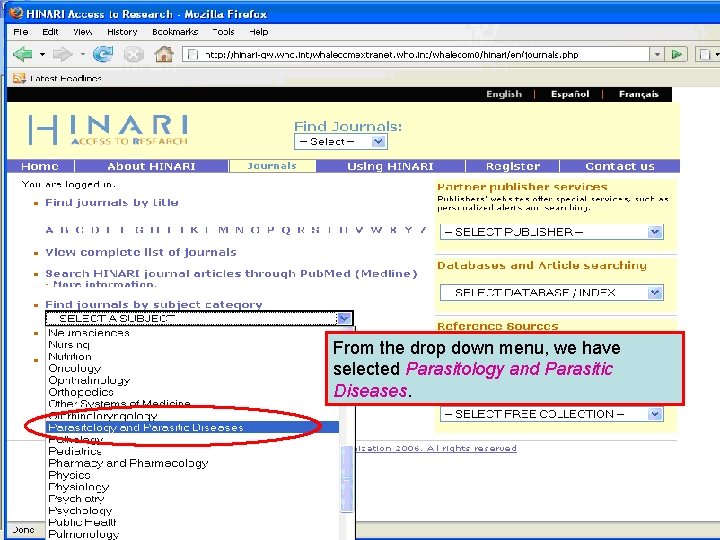Expand the SELECT FREE COLLECTION dropdown

coord(551,414)
